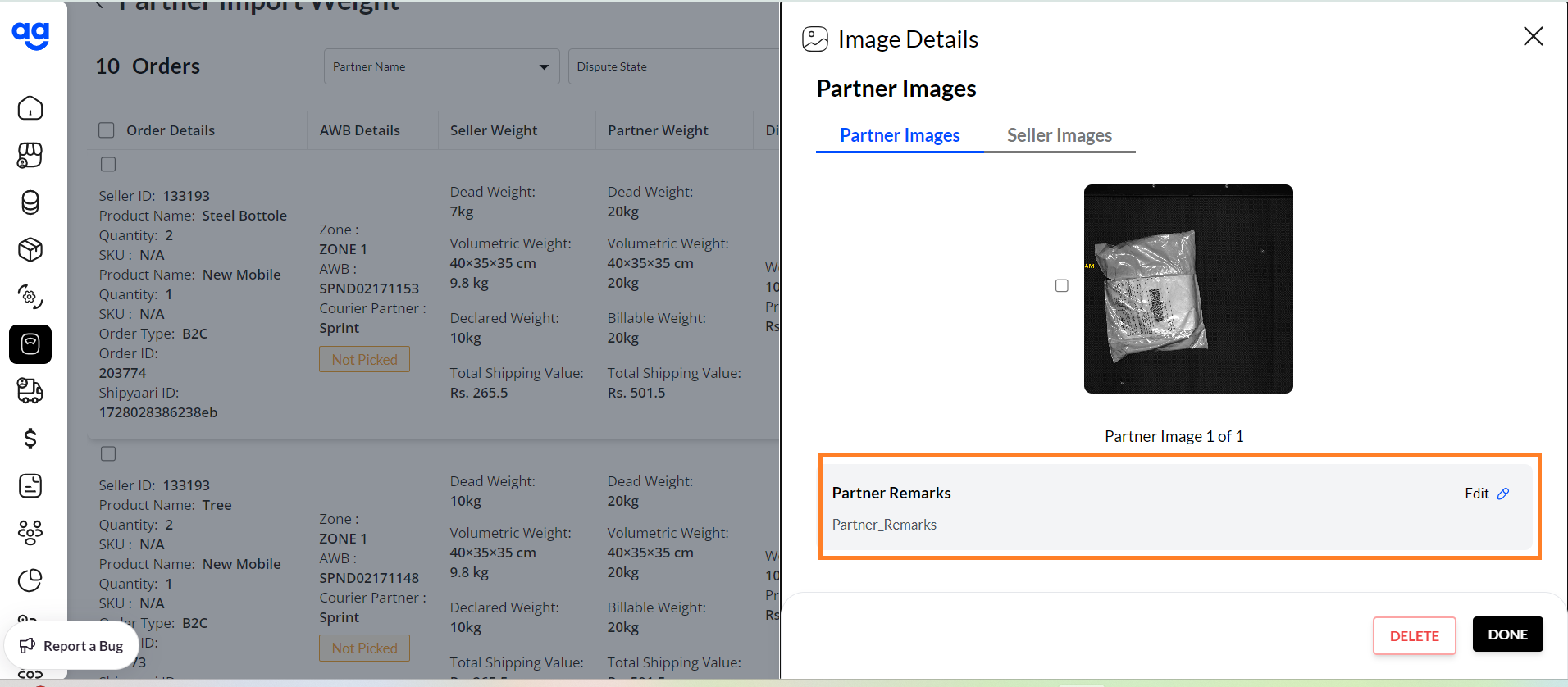Open the home icon in sidebar
Screen dimensions: 1568x687
(30, 108)
